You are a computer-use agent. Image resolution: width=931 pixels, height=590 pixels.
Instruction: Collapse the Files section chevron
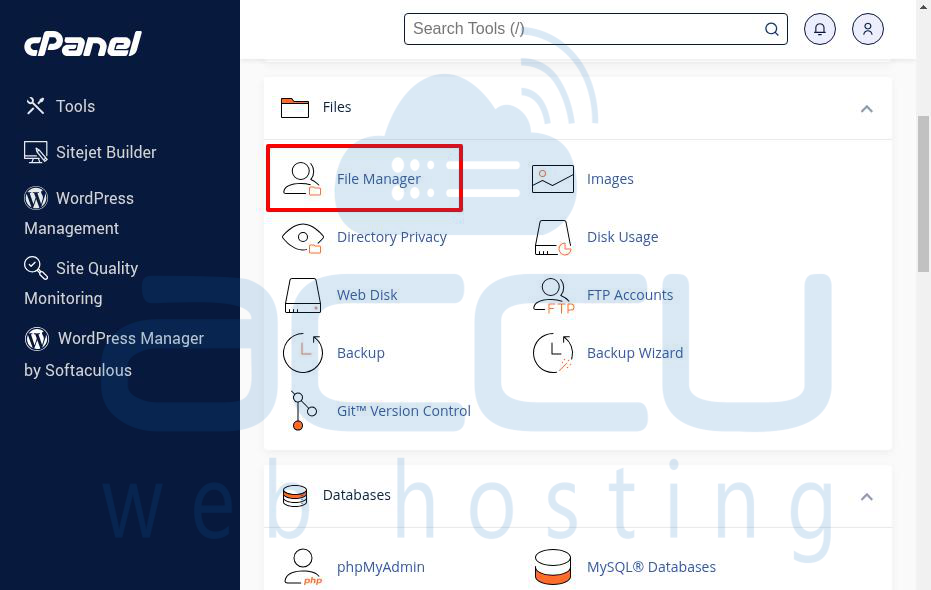click(x=867, y=109)
